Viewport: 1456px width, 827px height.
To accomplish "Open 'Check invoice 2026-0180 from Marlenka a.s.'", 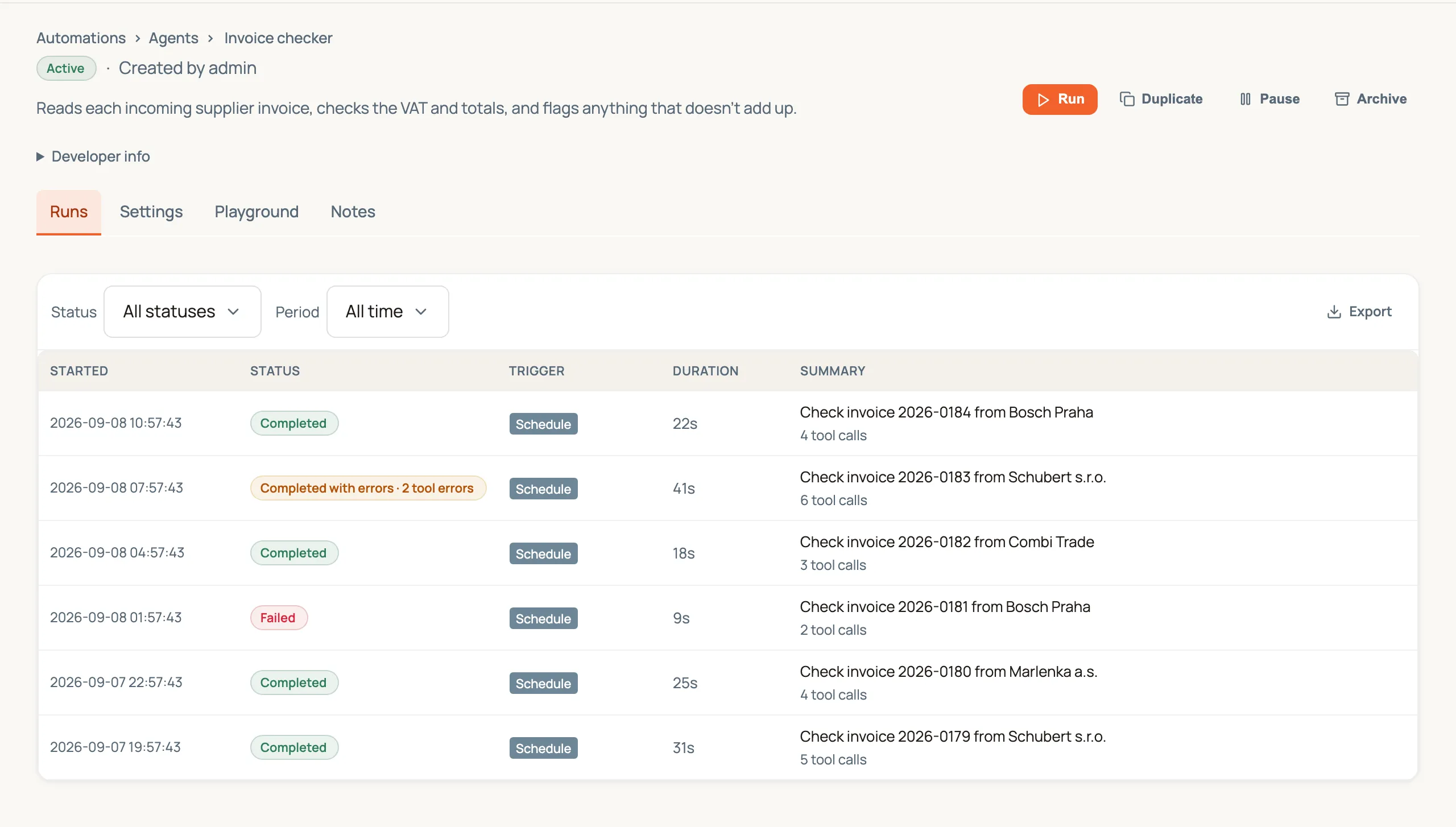I will pos(949,672).
